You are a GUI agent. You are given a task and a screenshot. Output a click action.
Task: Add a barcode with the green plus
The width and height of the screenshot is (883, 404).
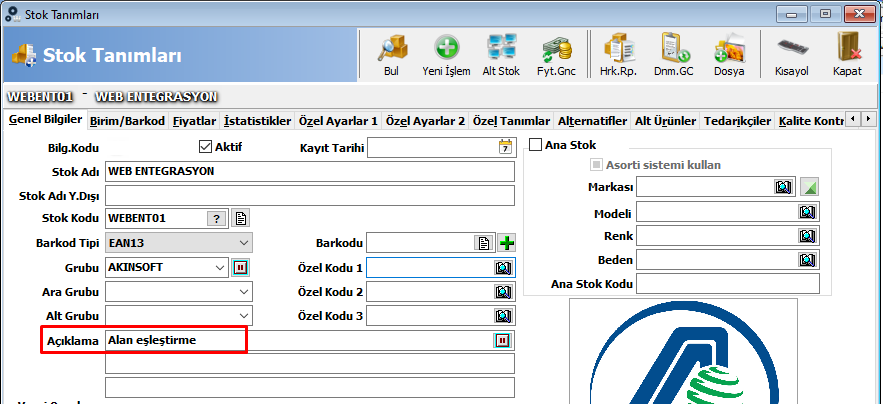(x=507, y=243)
